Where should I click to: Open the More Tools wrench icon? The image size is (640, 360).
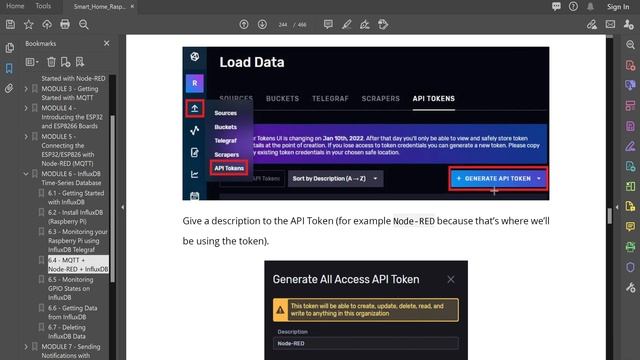(630, 287)
